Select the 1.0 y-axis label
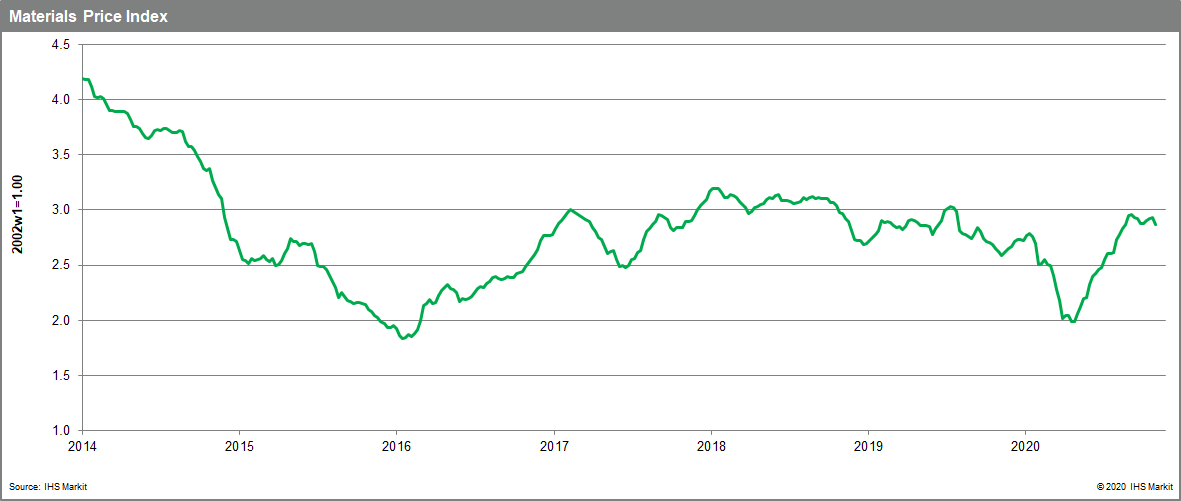1181x501 pixels. [62, 430]
